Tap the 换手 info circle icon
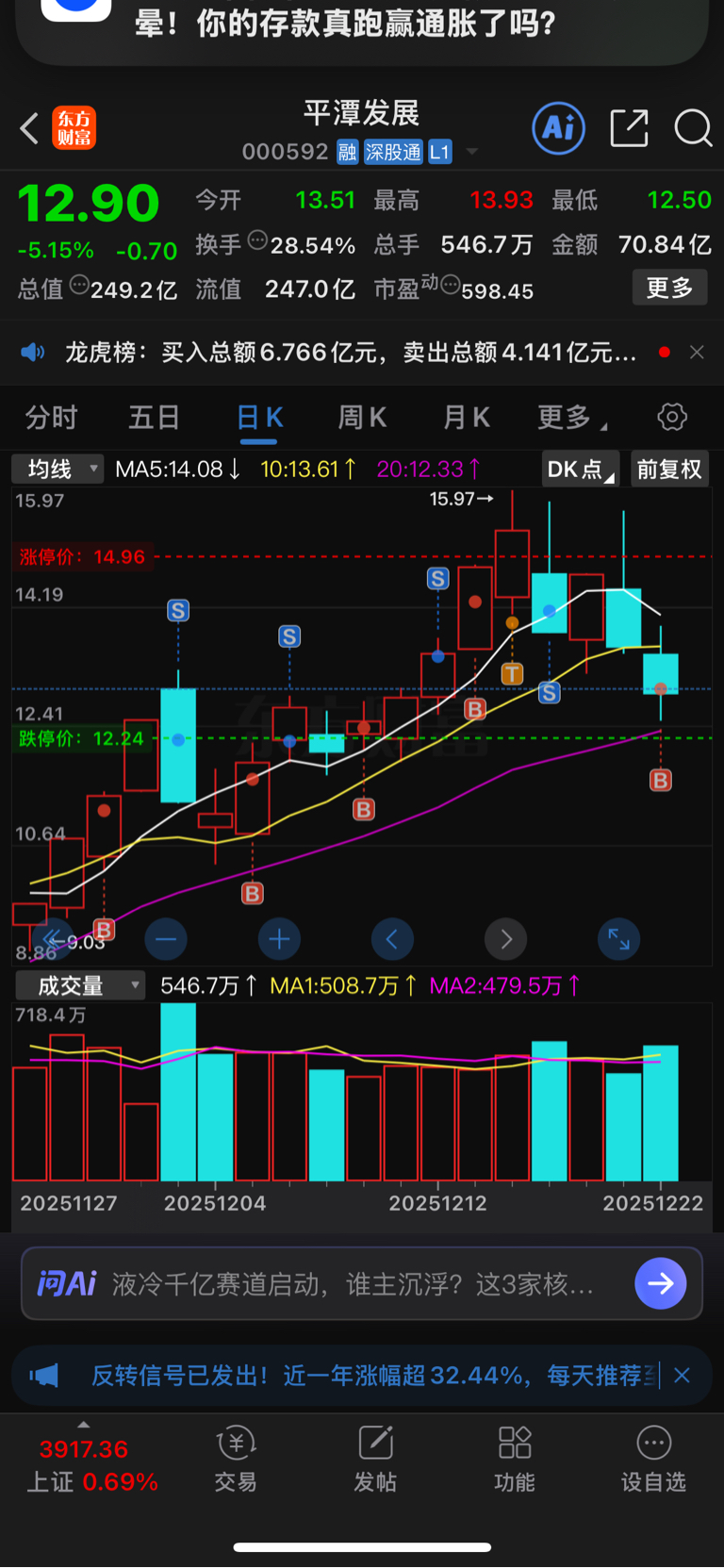Image resolution: width=724 pixels, height=1568 pixels. tap(257, 240)
